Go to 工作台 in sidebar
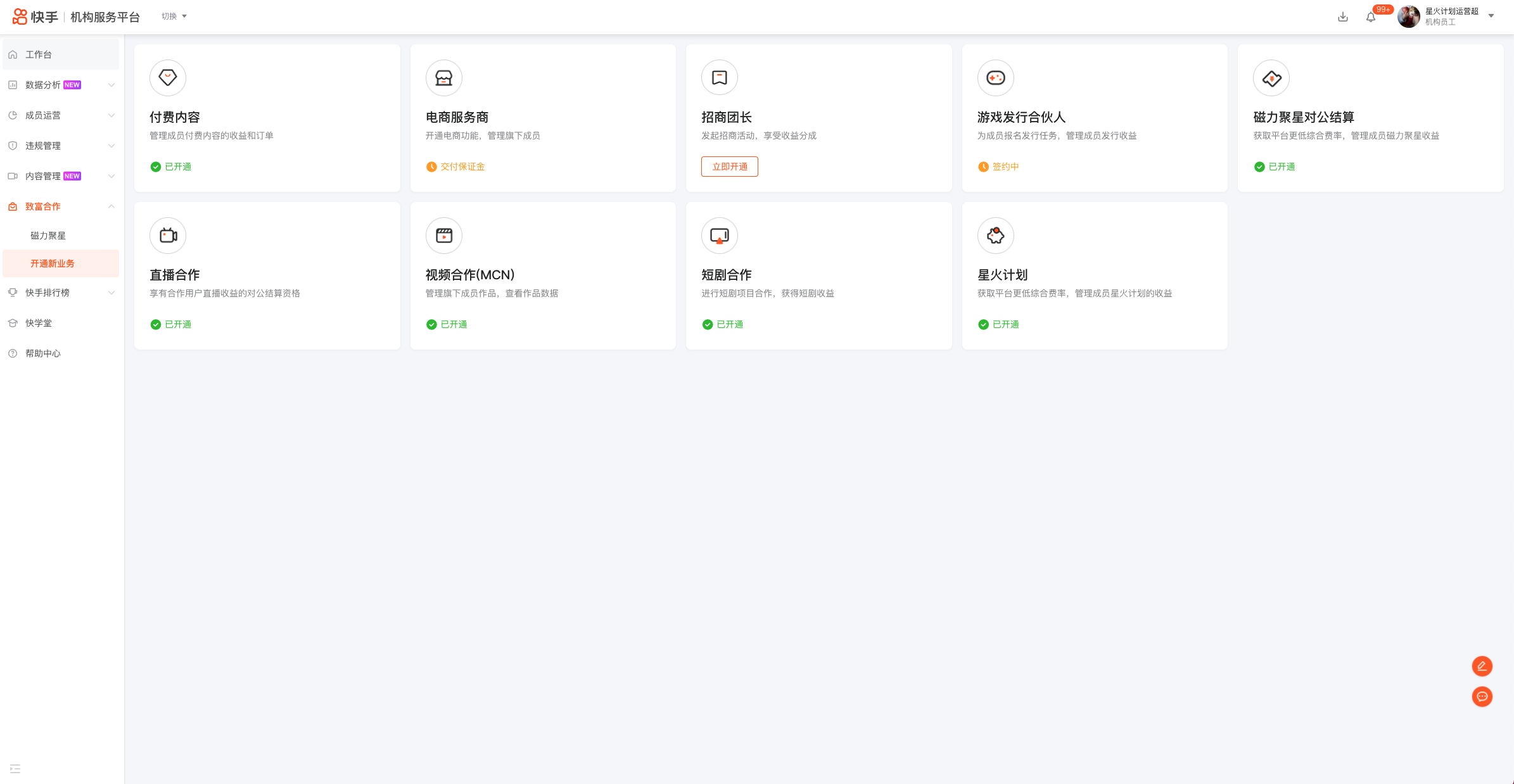 [x=61, y=54]
